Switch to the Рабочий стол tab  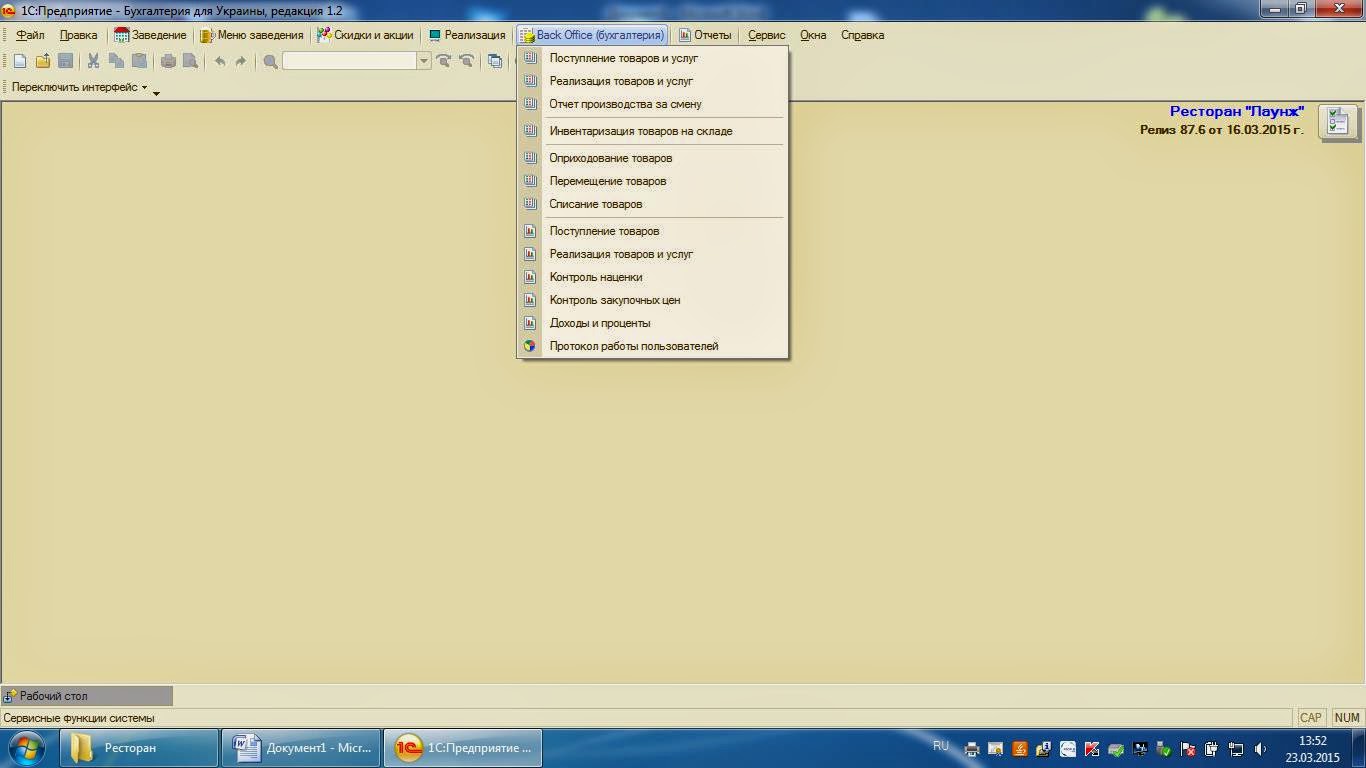87,695
